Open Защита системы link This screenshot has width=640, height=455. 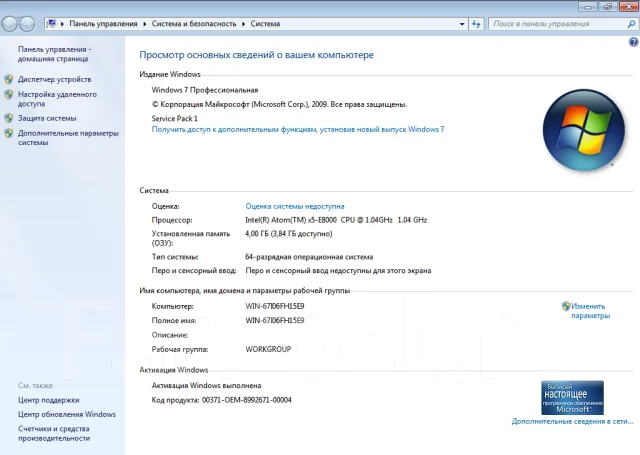click(x=47, y=118)
